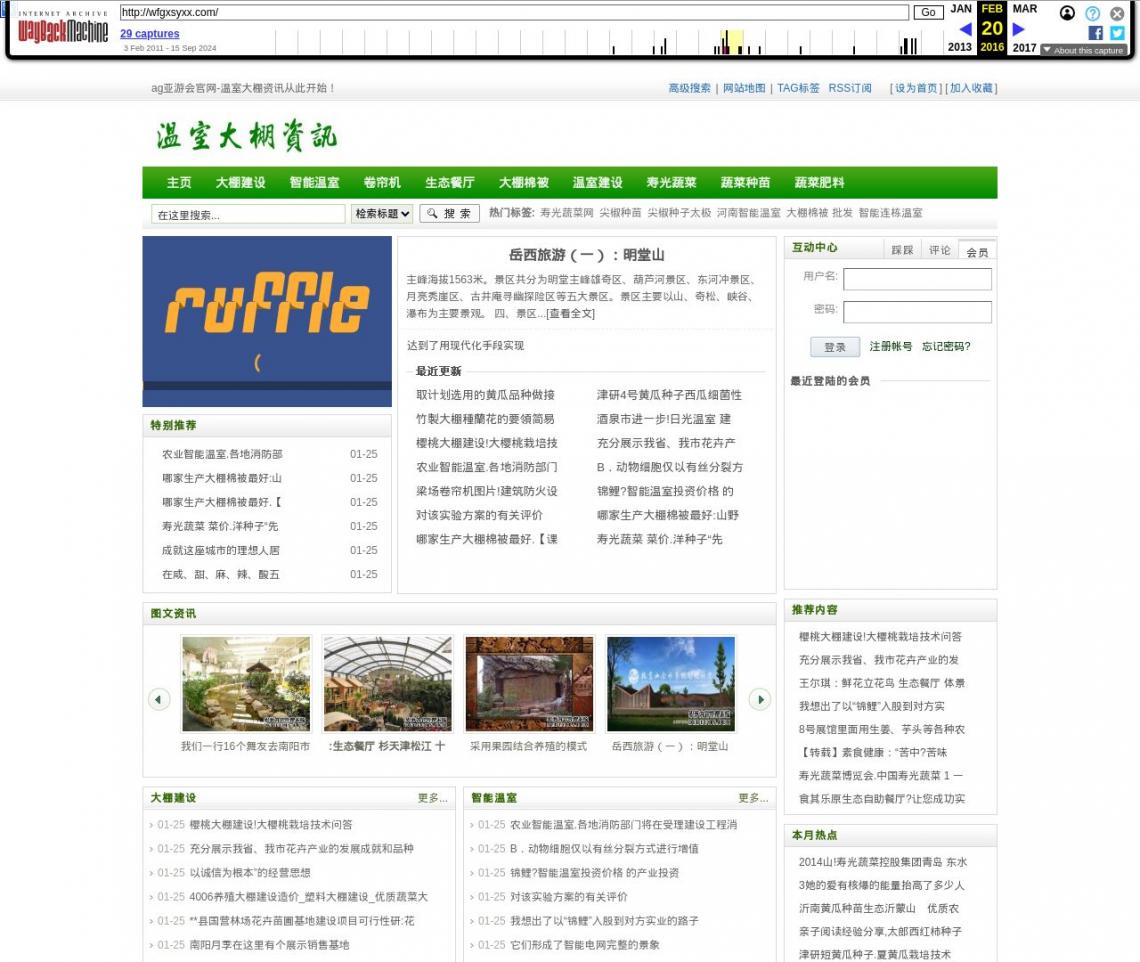Open 卷帘机 navigation menu item
Image resolution: width=1140 pixels, height=962 pixels.
pyautogui.click(x=382, y=183)
